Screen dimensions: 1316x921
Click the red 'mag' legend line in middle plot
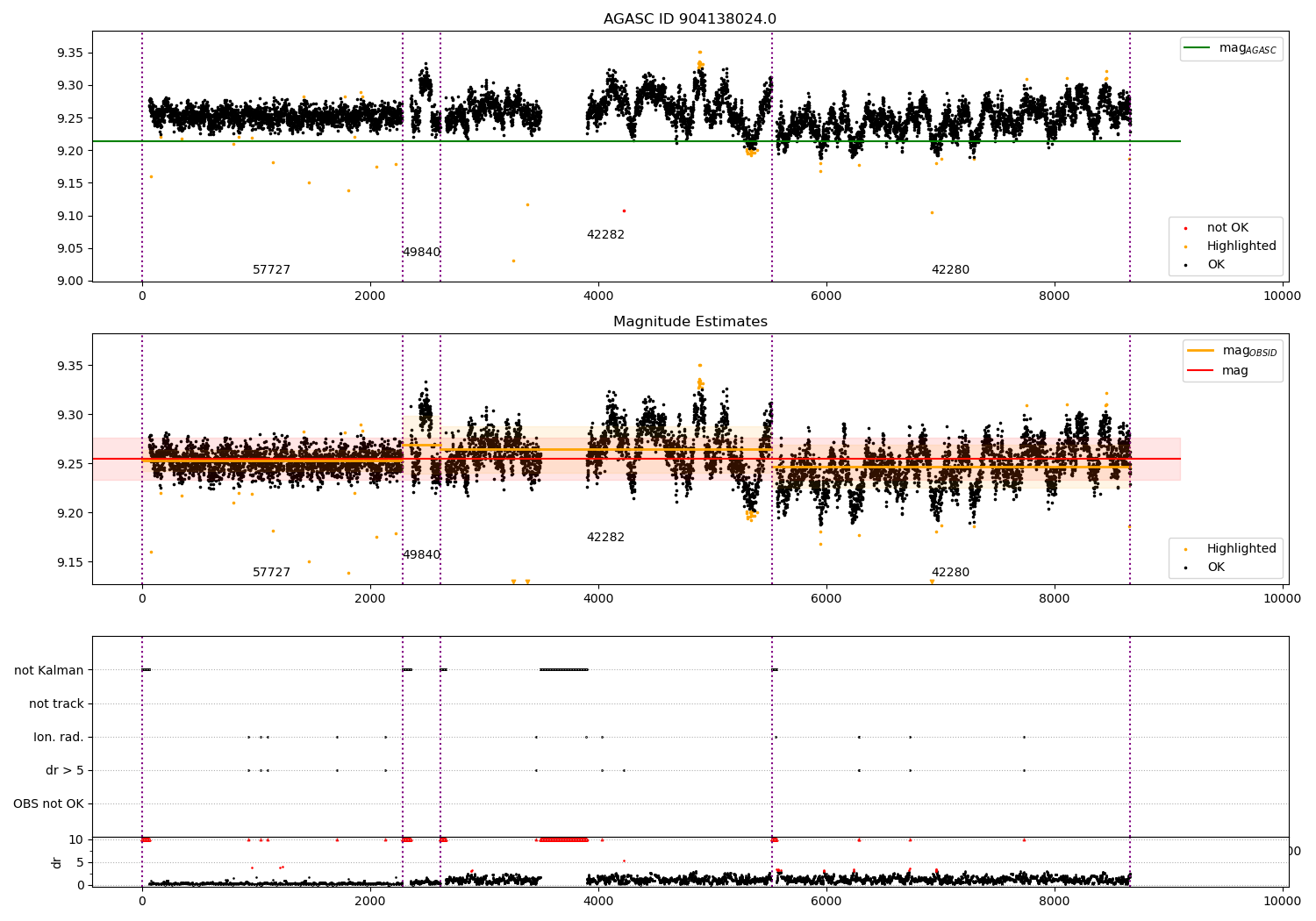coord(1200,370)
